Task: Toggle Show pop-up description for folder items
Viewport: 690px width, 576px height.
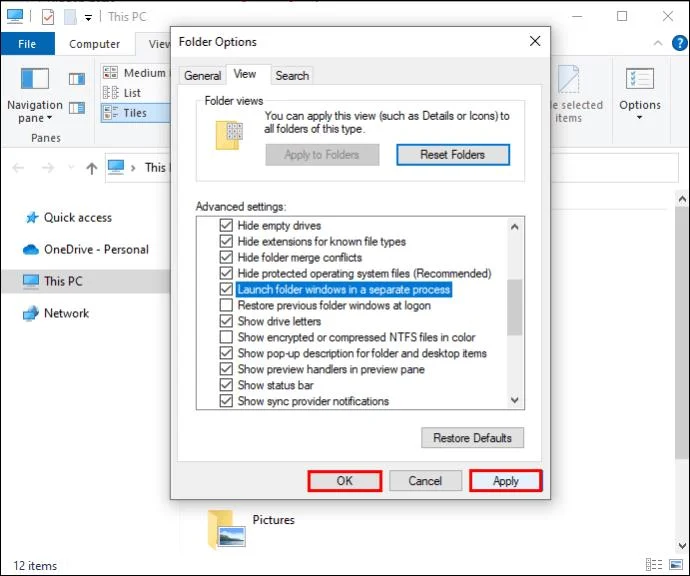Action: click(x=226, y=353)
